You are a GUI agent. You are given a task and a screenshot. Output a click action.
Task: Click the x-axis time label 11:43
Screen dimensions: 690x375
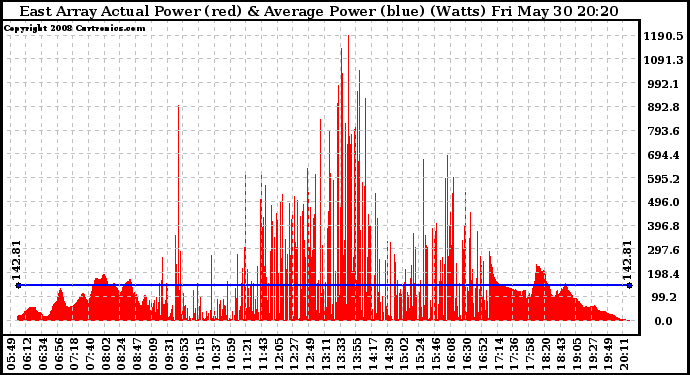pos(263,354)
